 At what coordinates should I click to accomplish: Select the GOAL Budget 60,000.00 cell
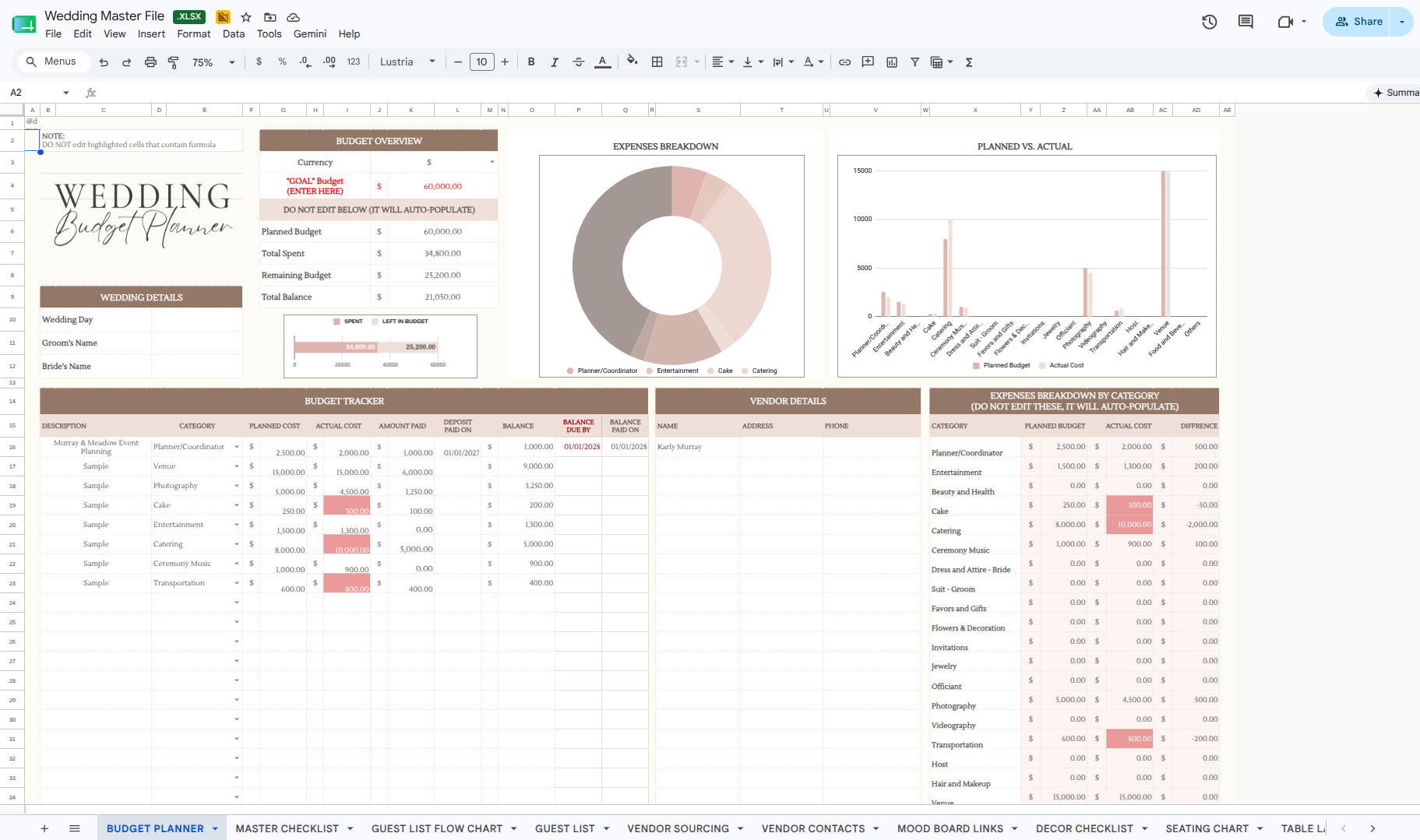click(442, 186)
